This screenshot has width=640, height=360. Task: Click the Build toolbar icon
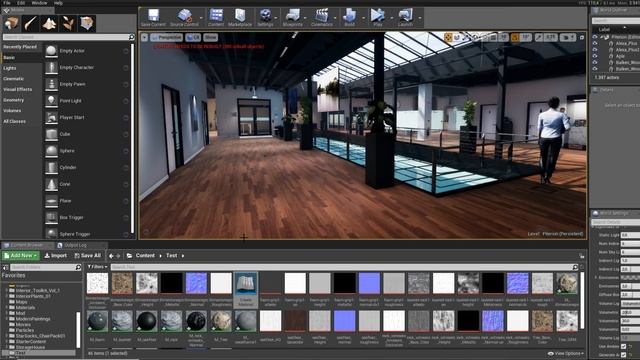349,16
